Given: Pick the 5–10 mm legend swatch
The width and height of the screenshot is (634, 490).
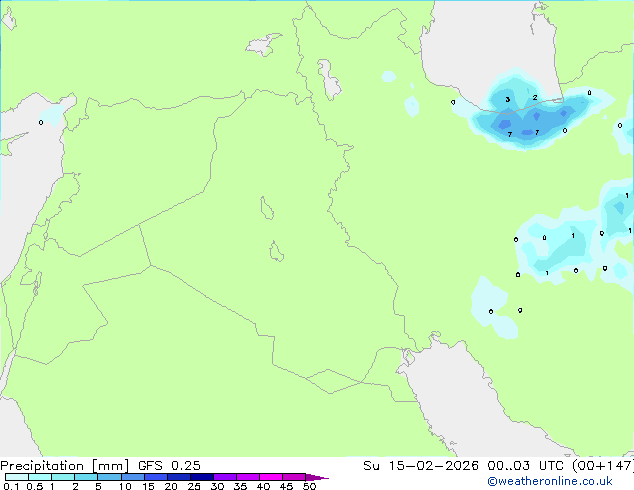Looking at the screenshot, I should coord(110,477).
